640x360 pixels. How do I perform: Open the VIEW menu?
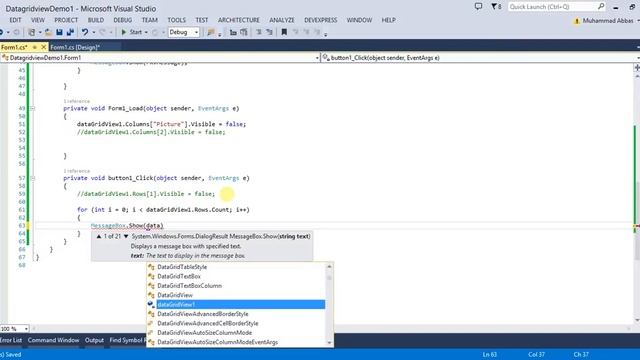(38, 20)
